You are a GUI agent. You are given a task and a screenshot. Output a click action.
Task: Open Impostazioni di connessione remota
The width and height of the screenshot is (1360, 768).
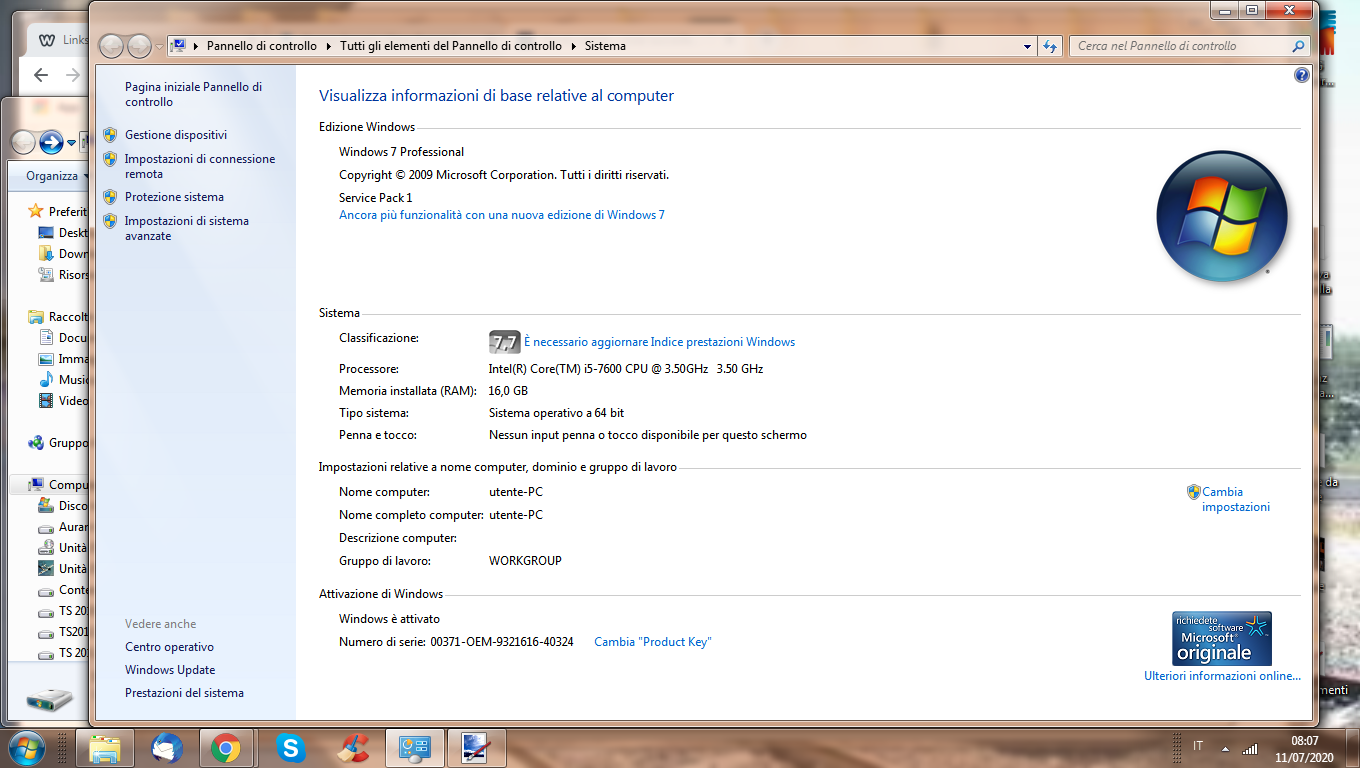(200, 166)
